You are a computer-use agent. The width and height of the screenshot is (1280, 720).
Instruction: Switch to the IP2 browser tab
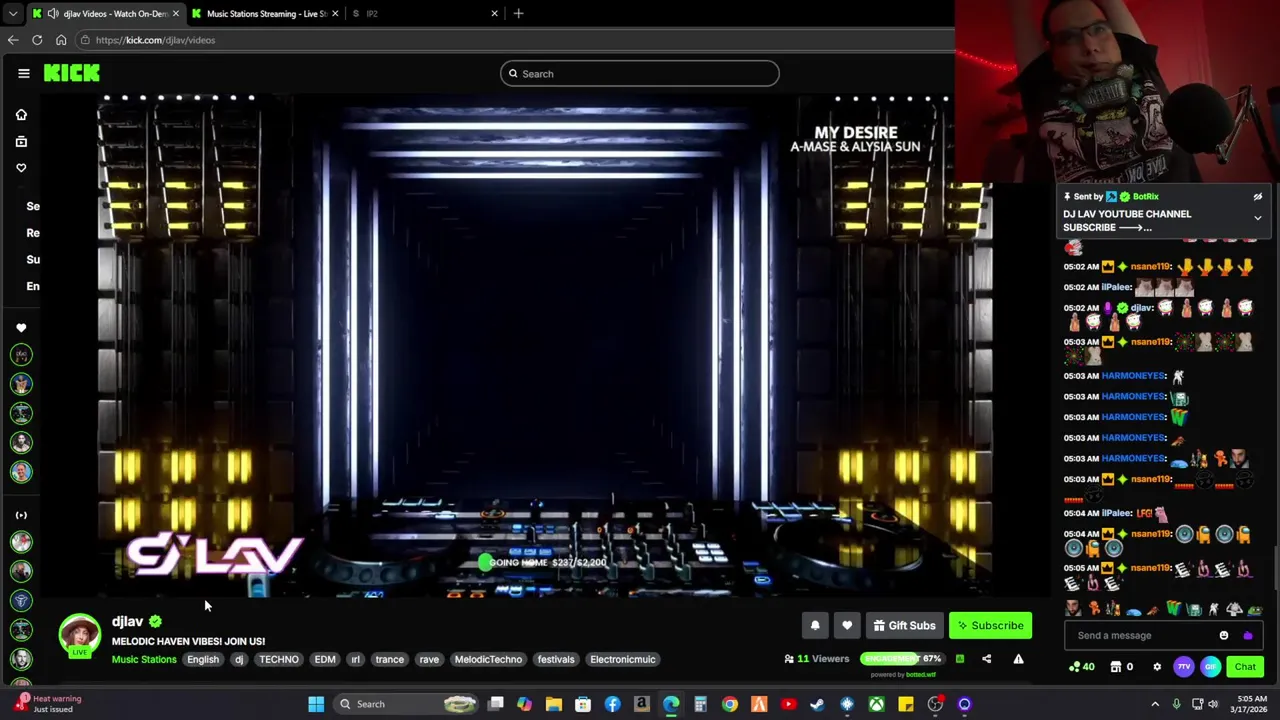point(425,14)
